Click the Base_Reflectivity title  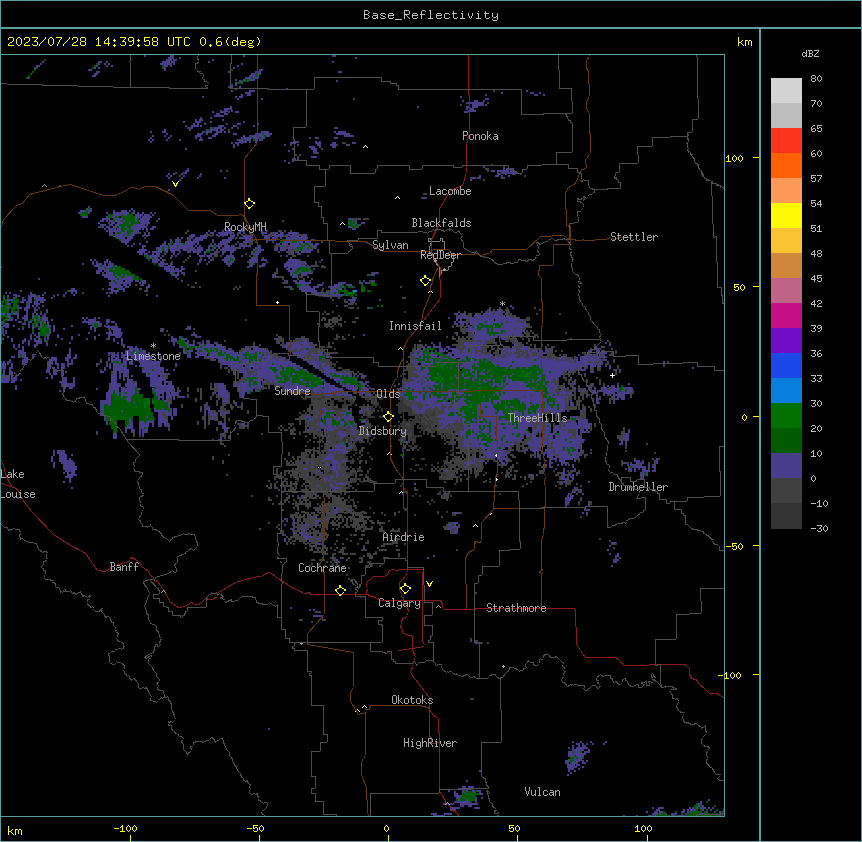point(431,15)
